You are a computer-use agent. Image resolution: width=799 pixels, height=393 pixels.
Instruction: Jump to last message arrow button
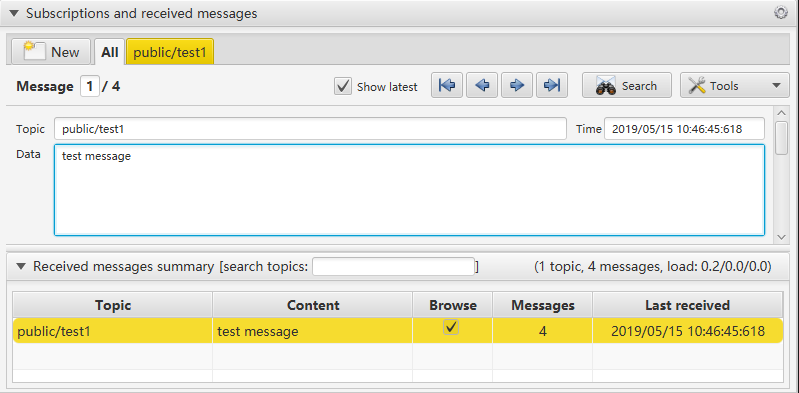(551, 85)
